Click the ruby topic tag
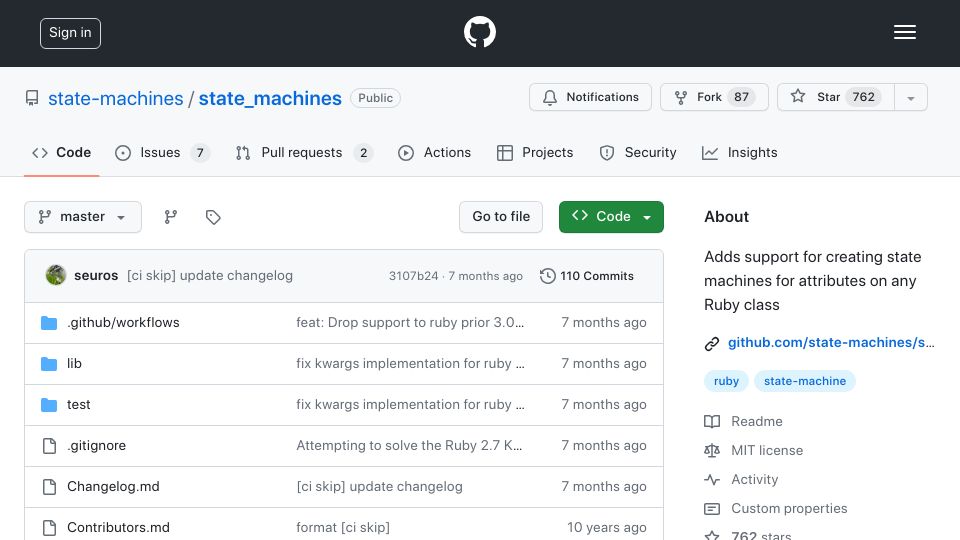Viewport: 960px width, 540px height. [726, 381]
